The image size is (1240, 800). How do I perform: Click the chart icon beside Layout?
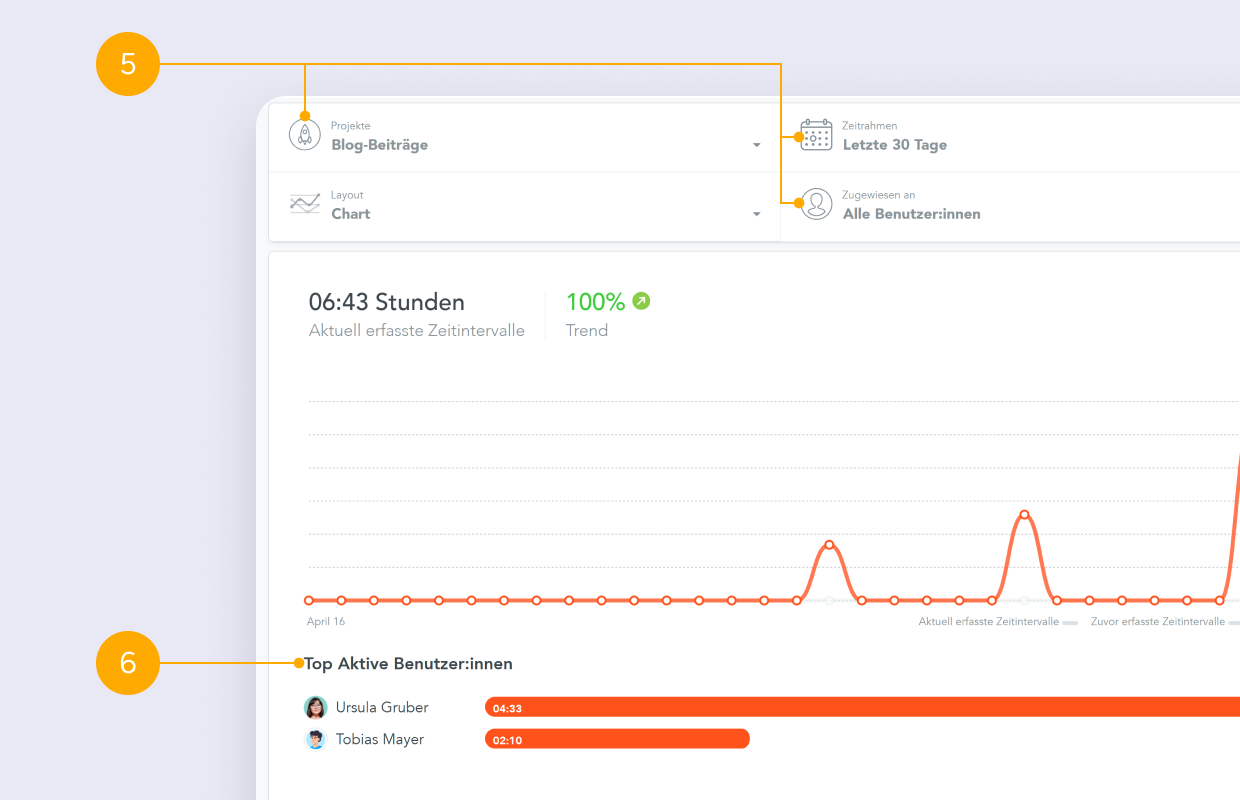click(305, 204)
